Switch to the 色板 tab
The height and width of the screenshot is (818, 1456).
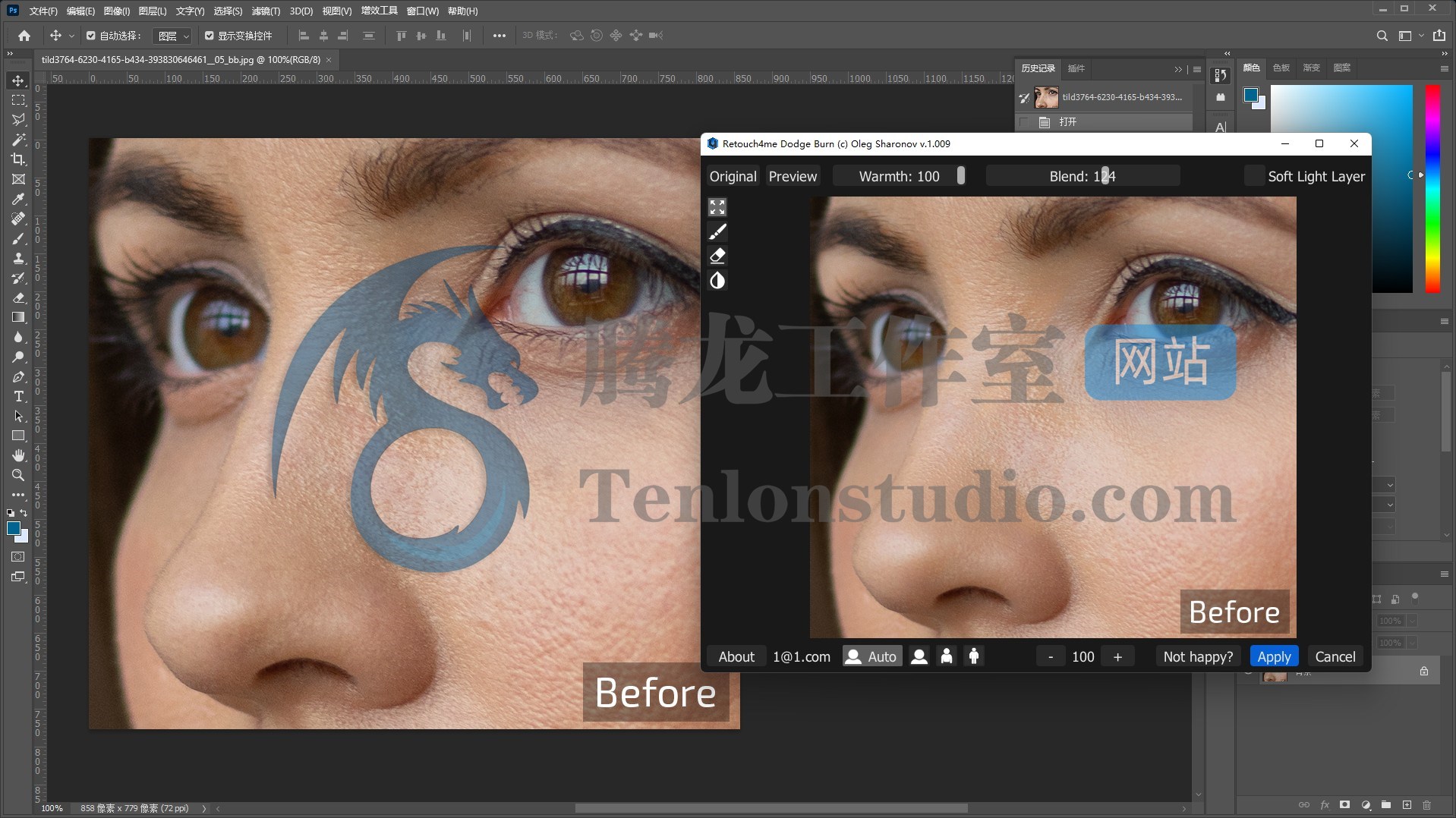click(1281, 68)
